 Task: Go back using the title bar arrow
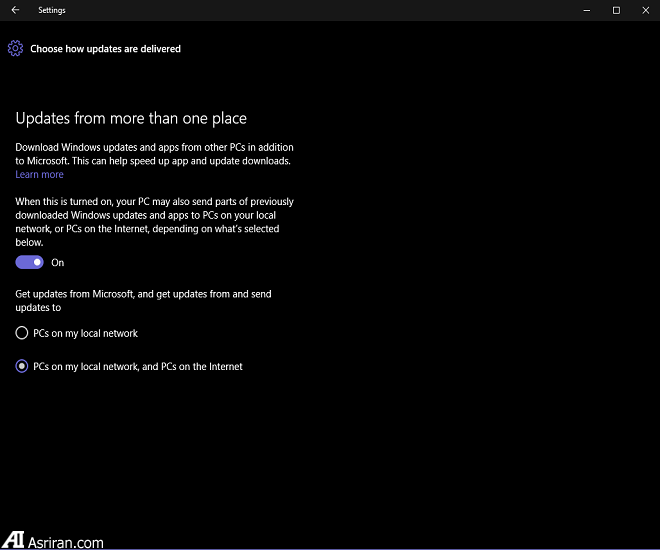[15, 10]
